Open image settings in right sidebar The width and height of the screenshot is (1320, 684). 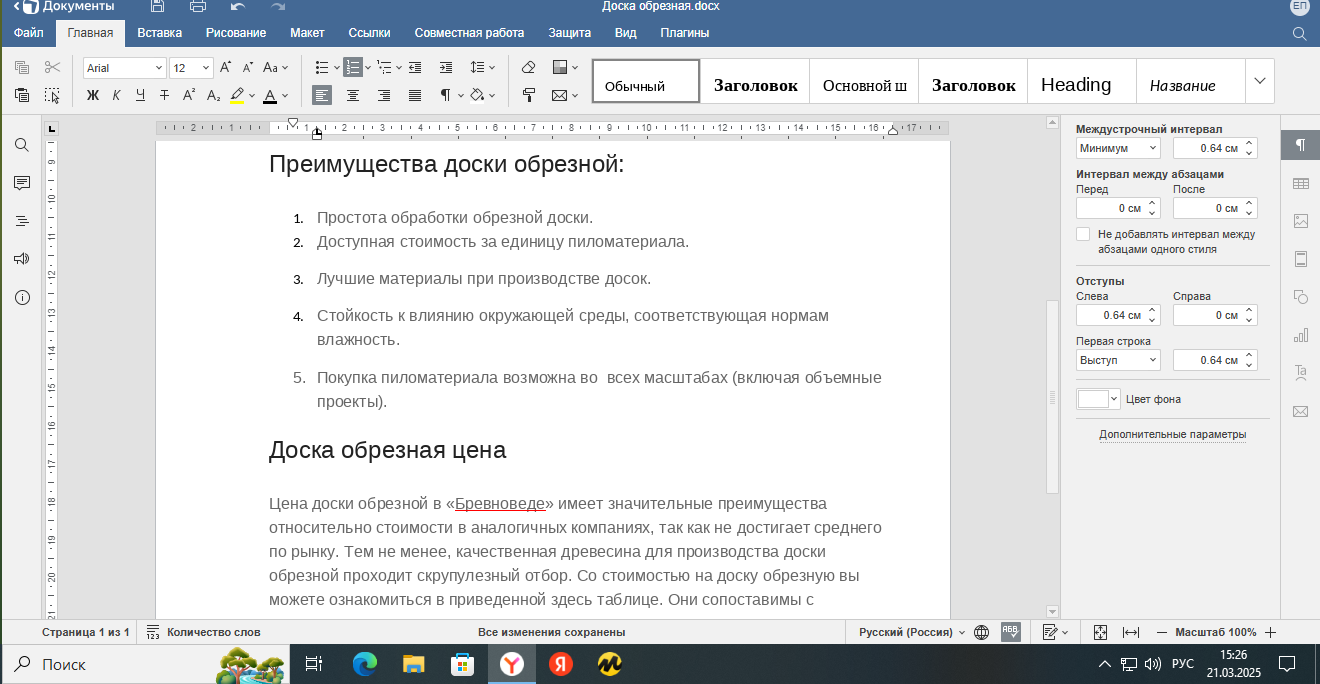coord(1301,221)
